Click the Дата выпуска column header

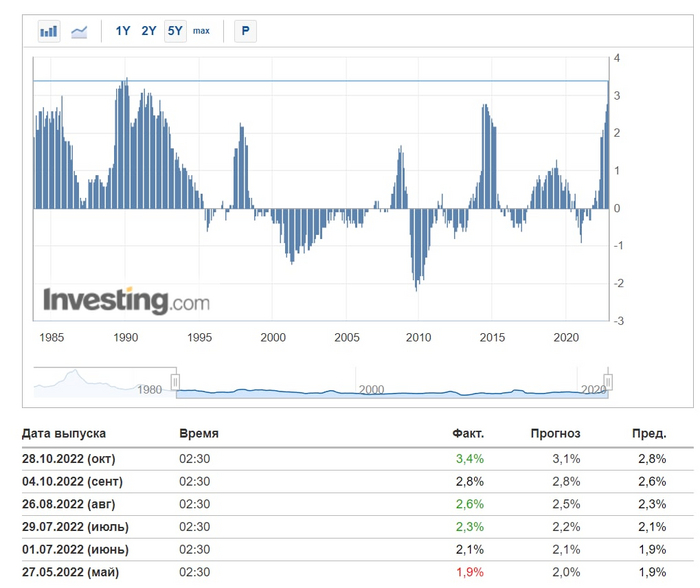click(63, 434)
